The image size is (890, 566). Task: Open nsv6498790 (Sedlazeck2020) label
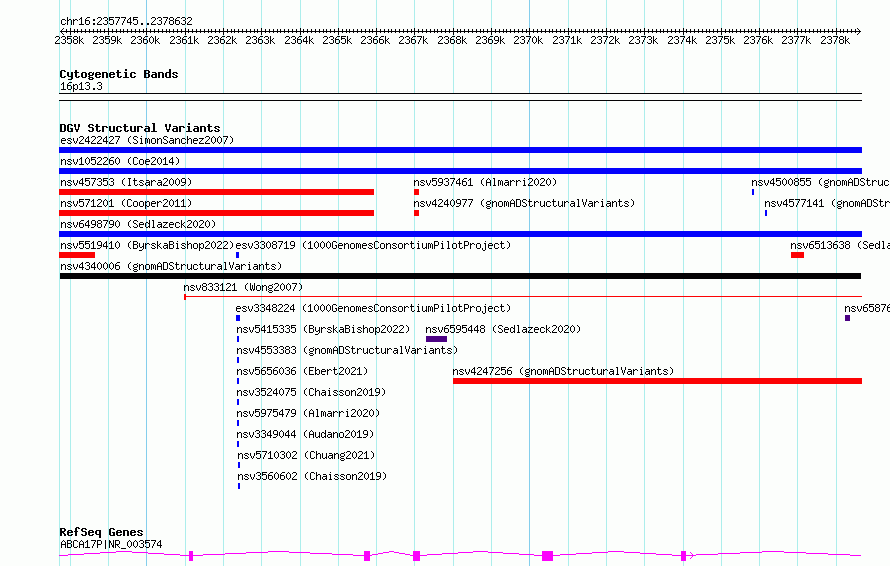click(138, 224)
